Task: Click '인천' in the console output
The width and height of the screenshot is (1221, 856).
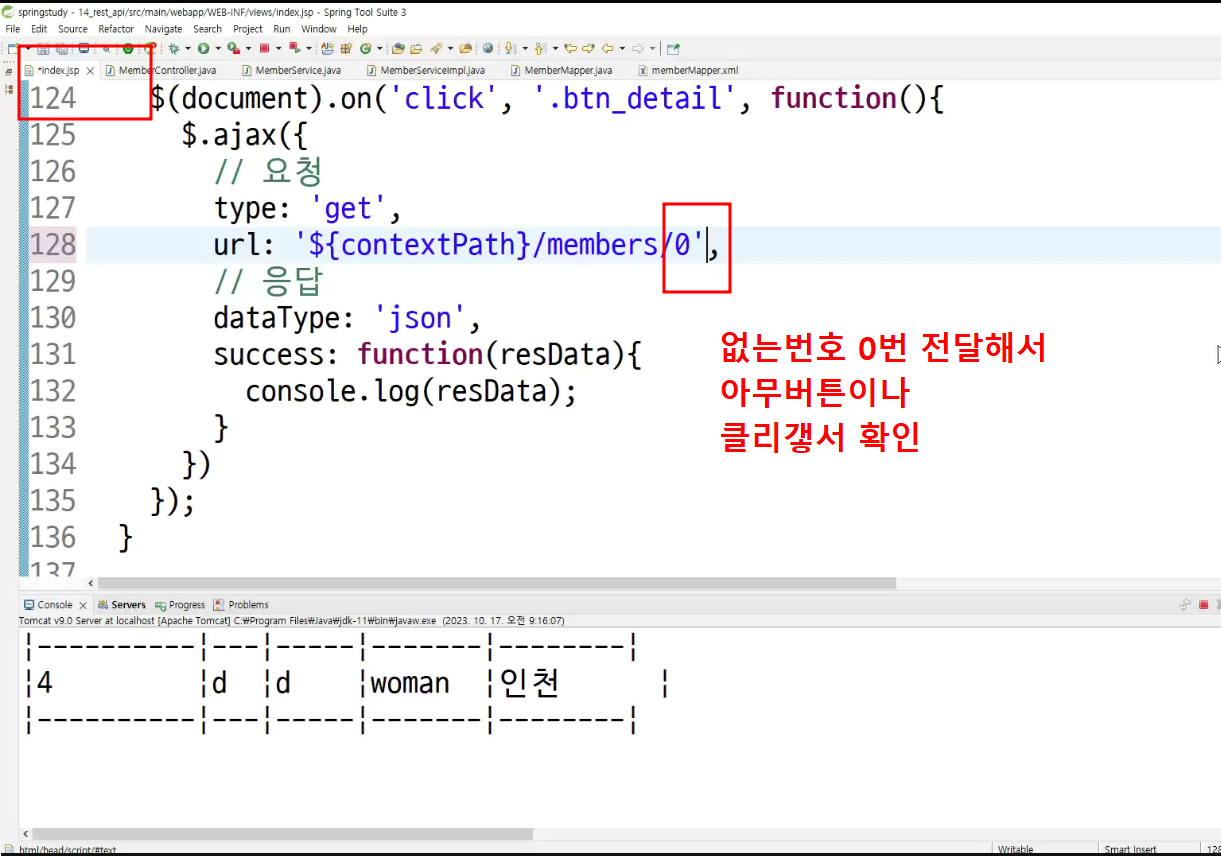Action: (x=529, y=684)
